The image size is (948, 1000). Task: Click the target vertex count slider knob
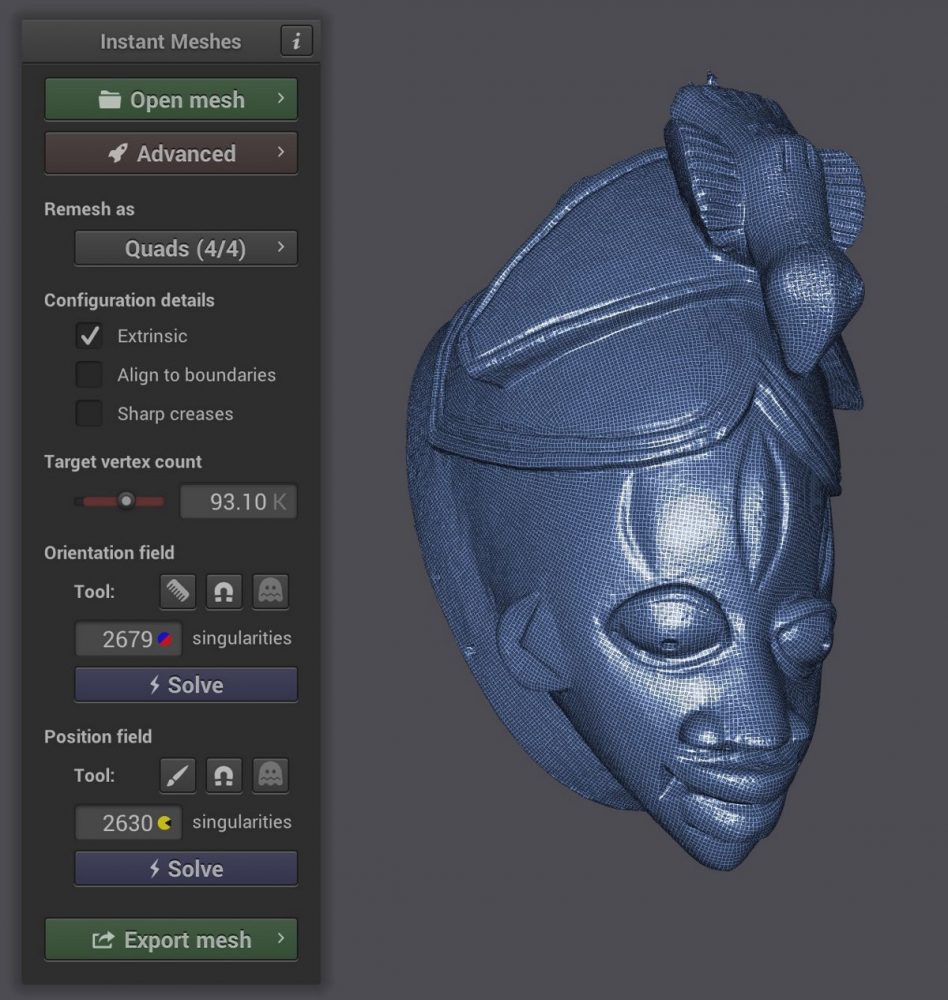coord(126,501)
